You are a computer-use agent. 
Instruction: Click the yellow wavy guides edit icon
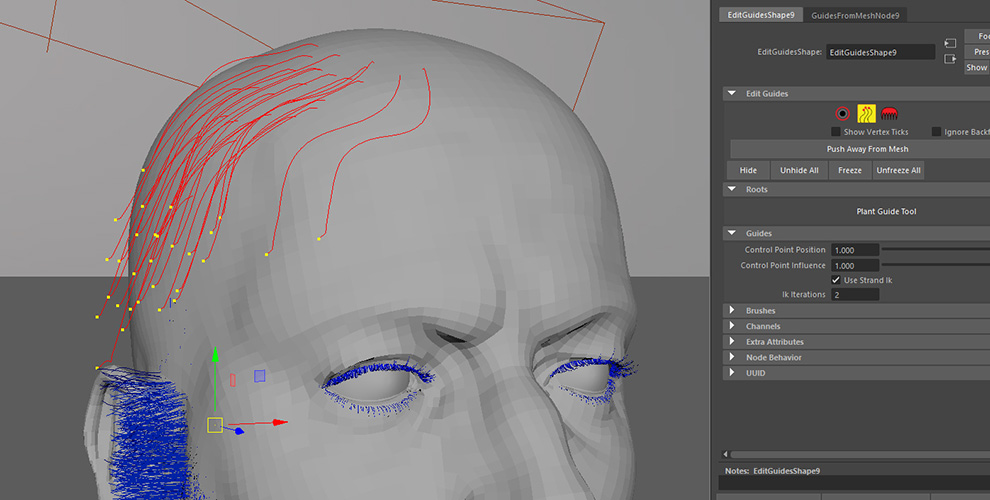[866, 114]
